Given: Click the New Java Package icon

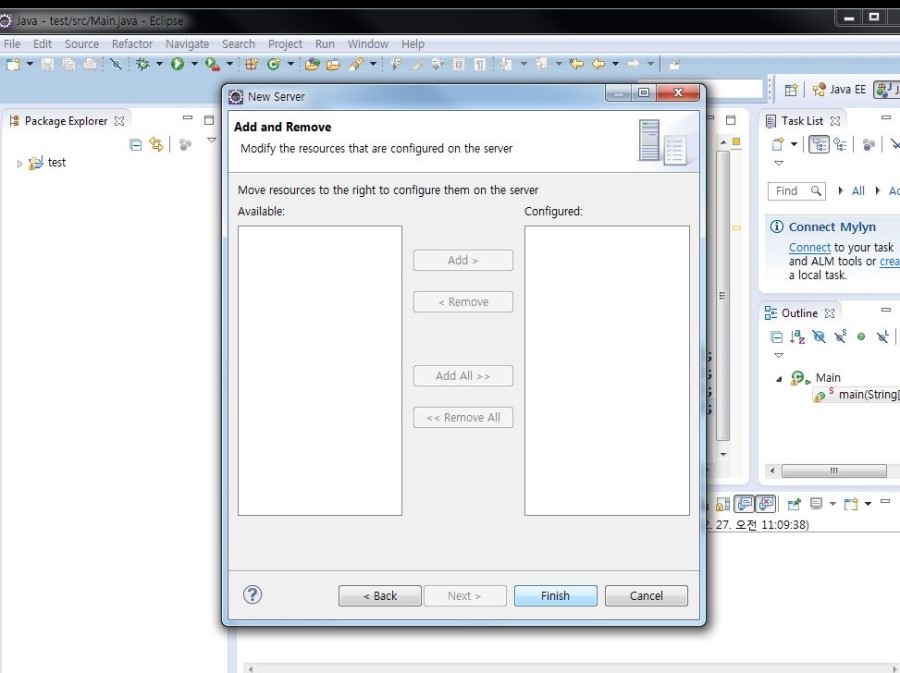Looking at the screenshot, I should pos(251,64).
